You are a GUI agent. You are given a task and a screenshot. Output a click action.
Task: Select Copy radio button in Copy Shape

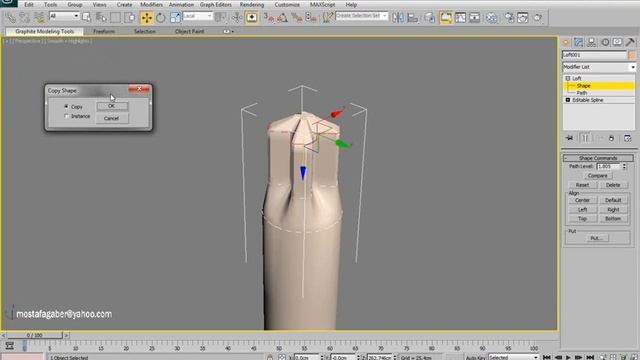[66, 107]
